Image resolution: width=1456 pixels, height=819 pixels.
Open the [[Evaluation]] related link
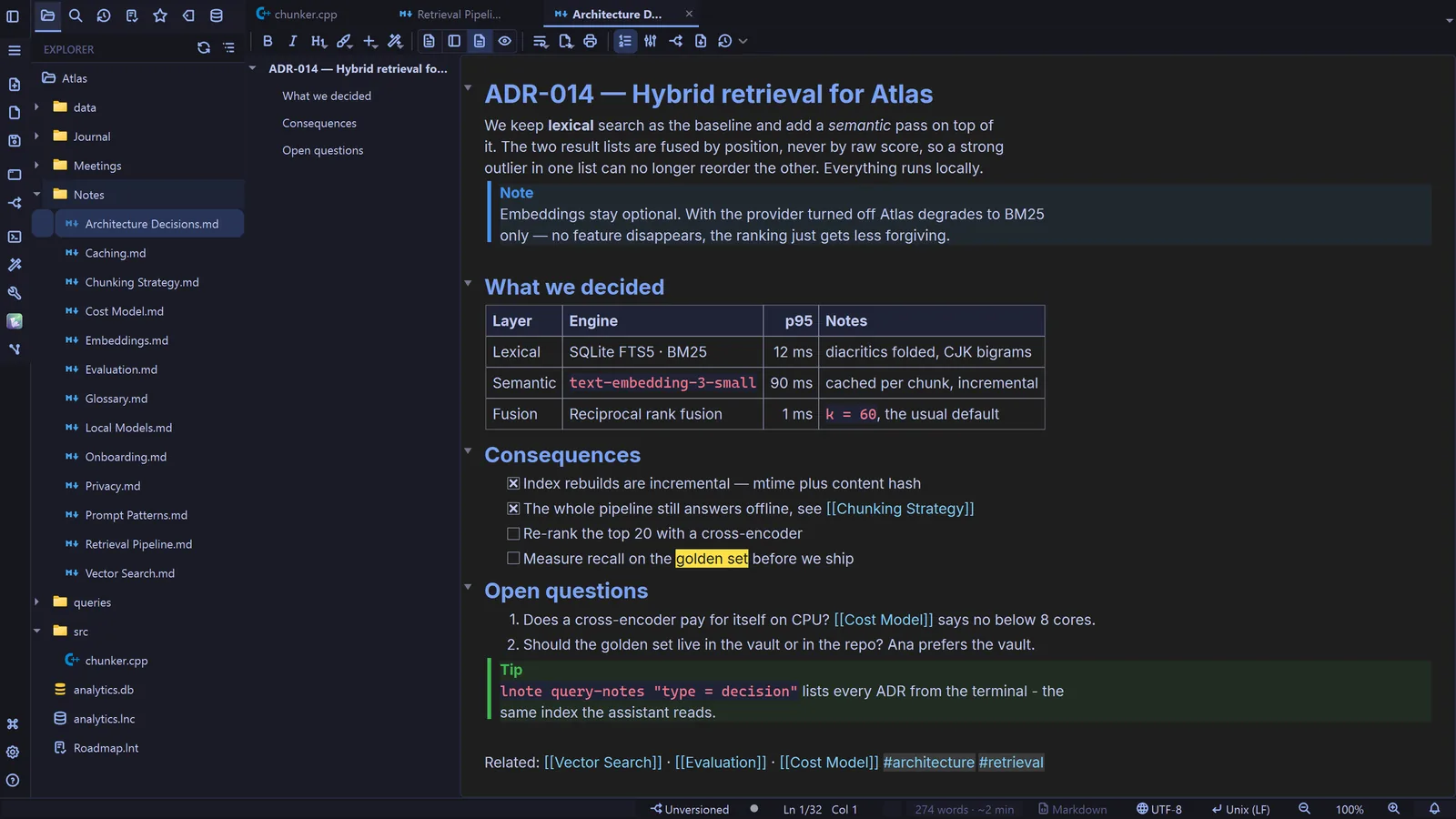(721, 763)
